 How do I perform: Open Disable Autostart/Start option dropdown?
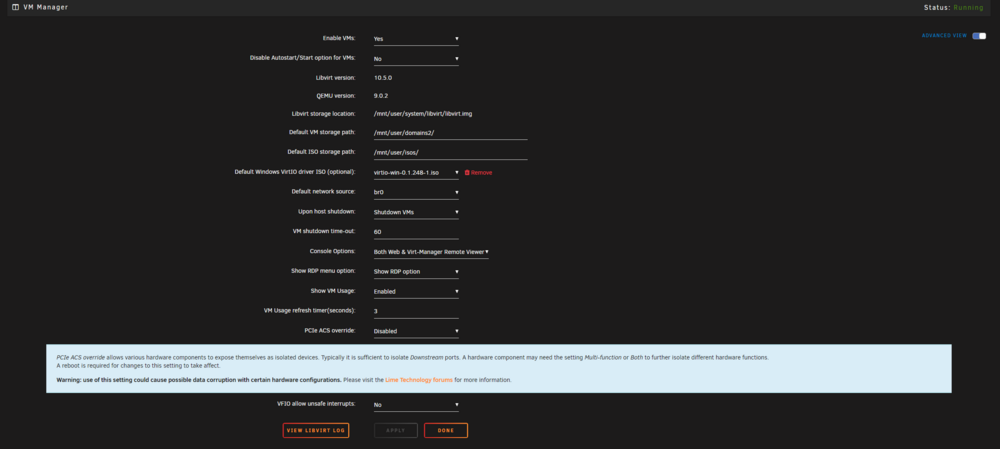pyautogui.click(x=416, y=59)
